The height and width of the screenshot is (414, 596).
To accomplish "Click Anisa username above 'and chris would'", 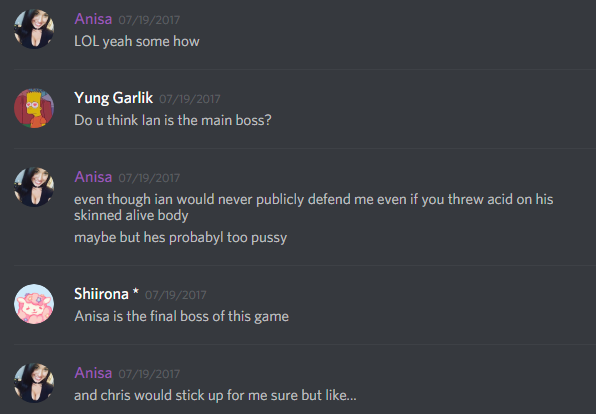I will click(93, 373).
